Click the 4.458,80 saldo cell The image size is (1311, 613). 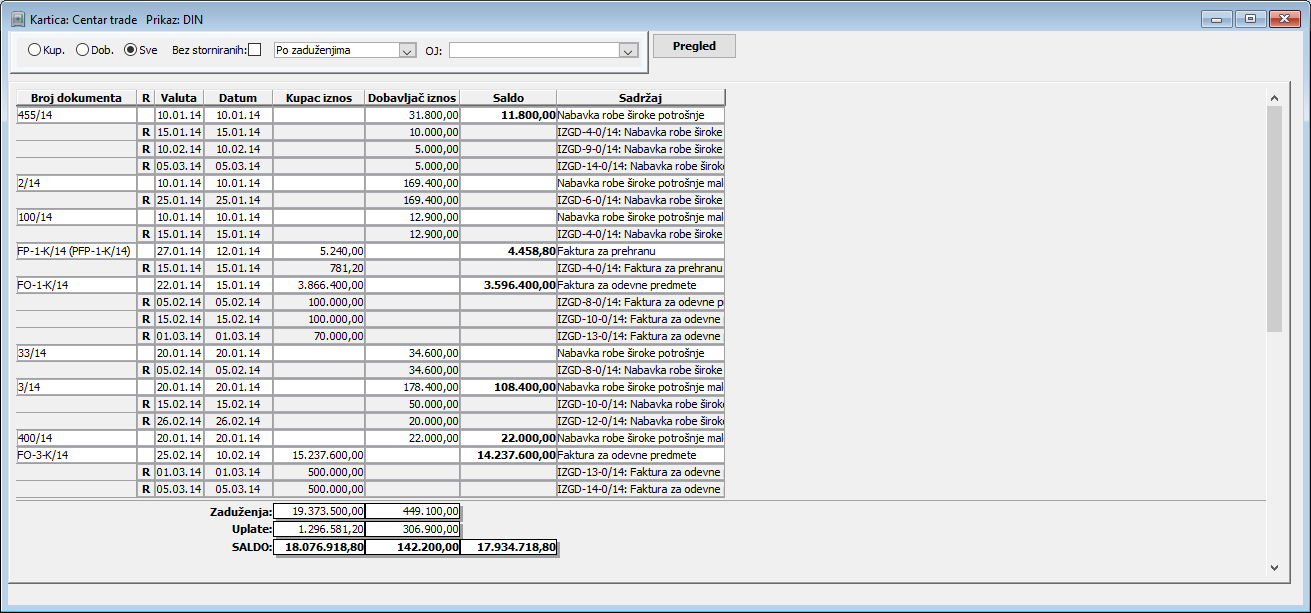click(509, 251)
